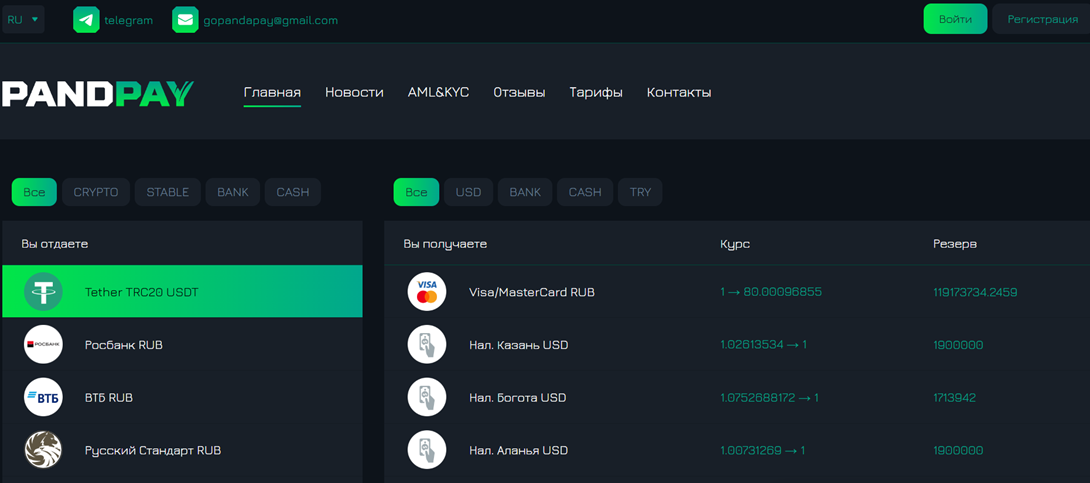
Task: Select the CASH filter beside STABLE
Action: coord(293,193)
